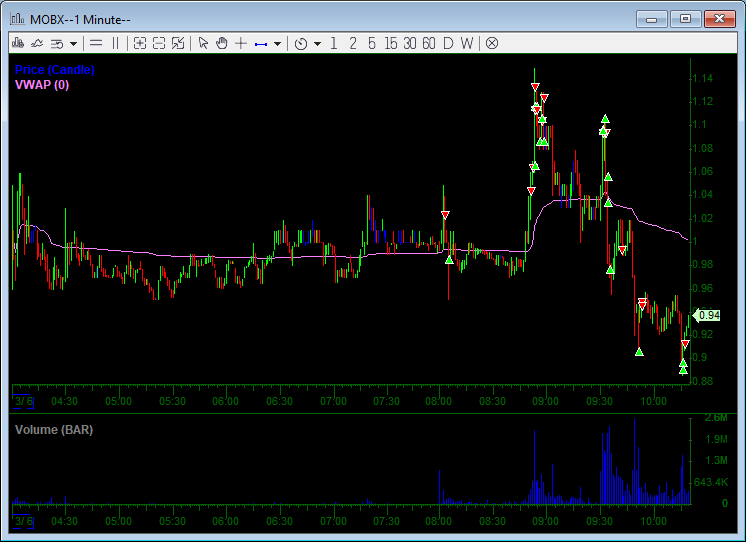
Task: Click the VWAP (0) indicator label
Action: pyautogui.click(x=42, y=85)
